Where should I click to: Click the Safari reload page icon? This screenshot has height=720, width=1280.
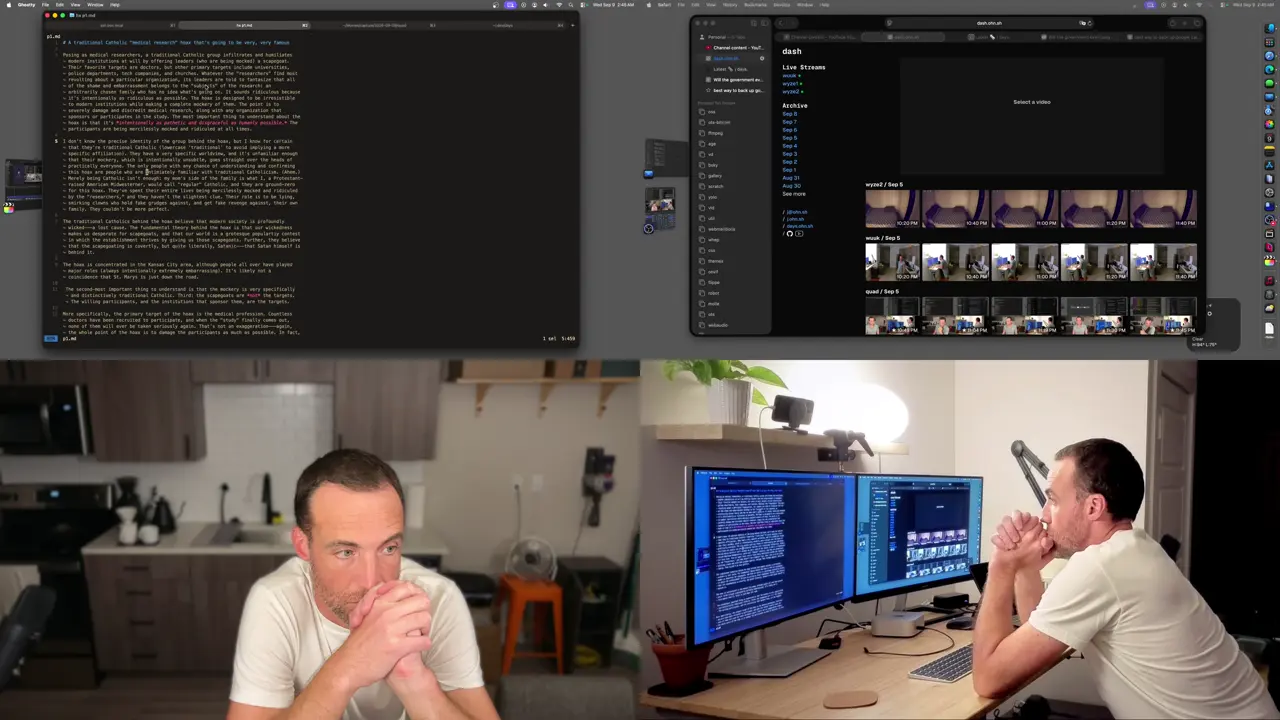[x=1089, y=22]
